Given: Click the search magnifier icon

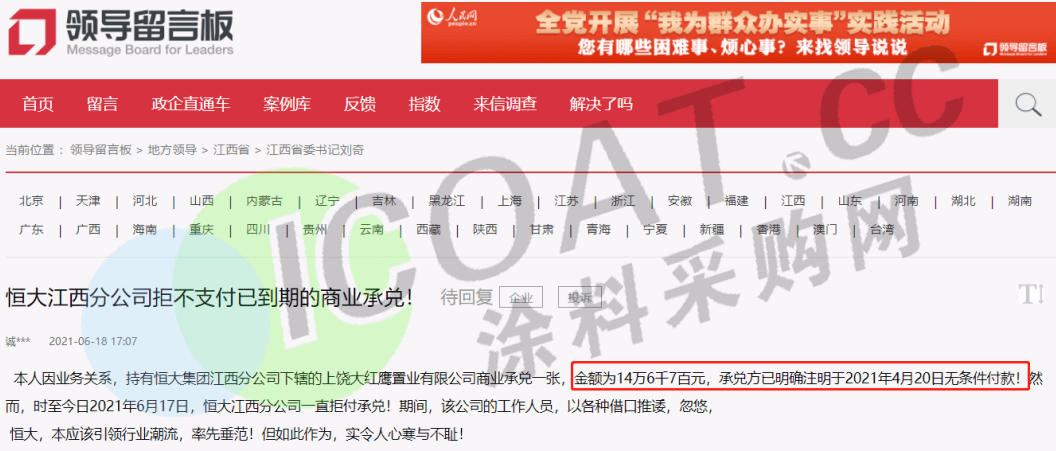Looking at the screenshot, I should pos(1027,104).
